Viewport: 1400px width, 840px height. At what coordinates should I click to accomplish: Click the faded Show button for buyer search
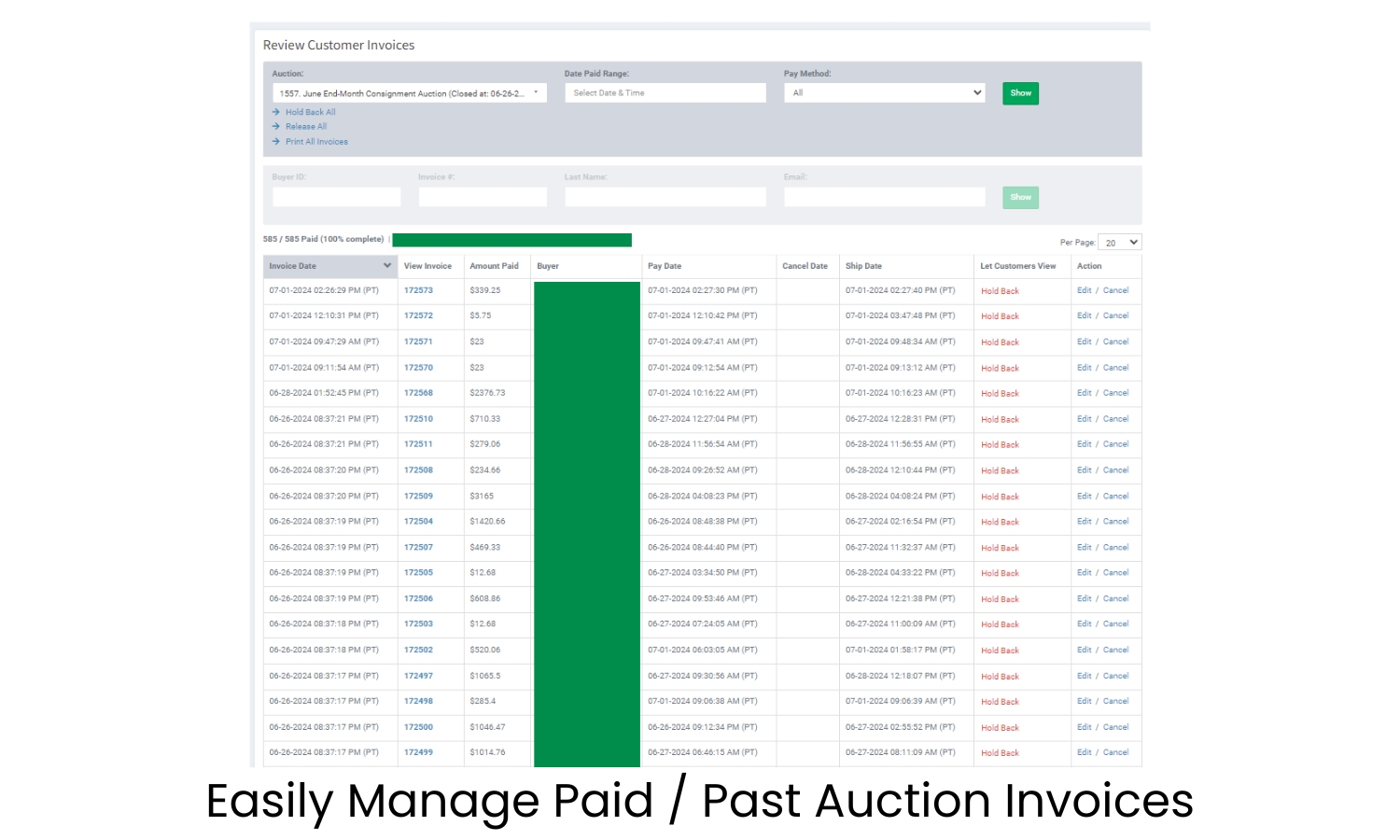(x=1021, y=197)
